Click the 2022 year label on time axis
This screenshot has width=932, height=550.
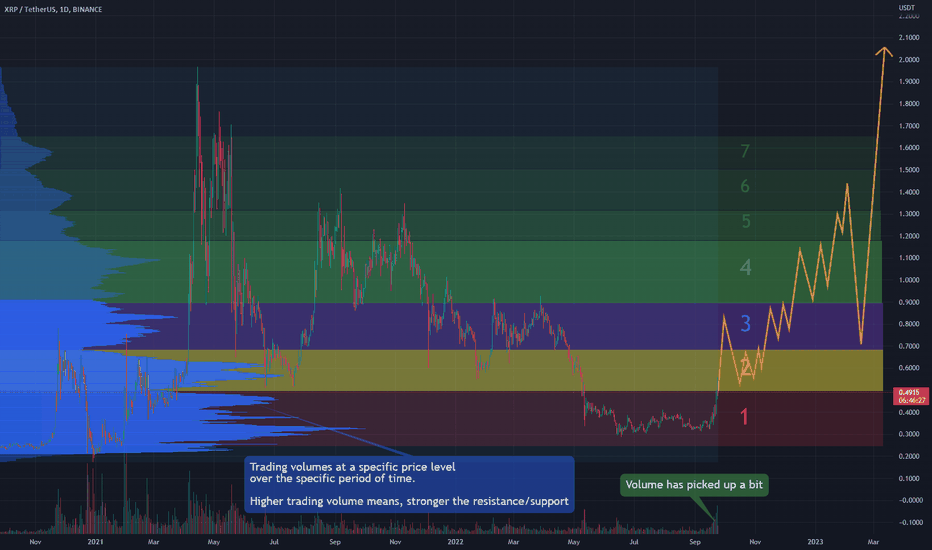455,542
